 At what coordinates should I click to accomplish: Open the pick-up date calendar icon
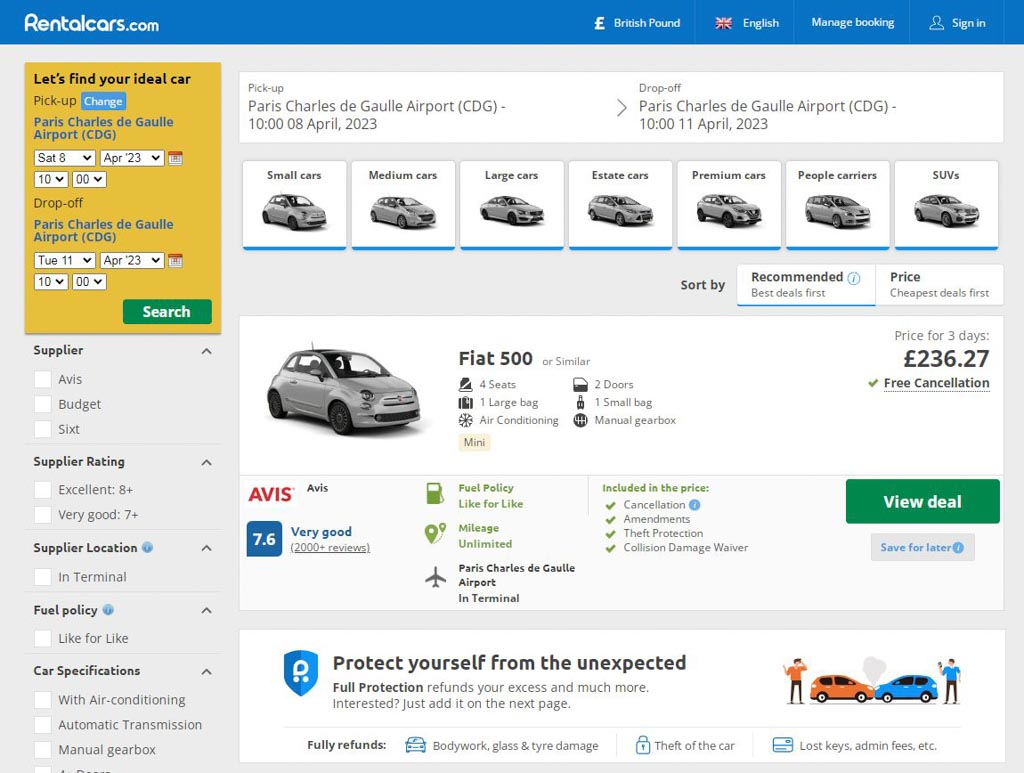(176, 157)
